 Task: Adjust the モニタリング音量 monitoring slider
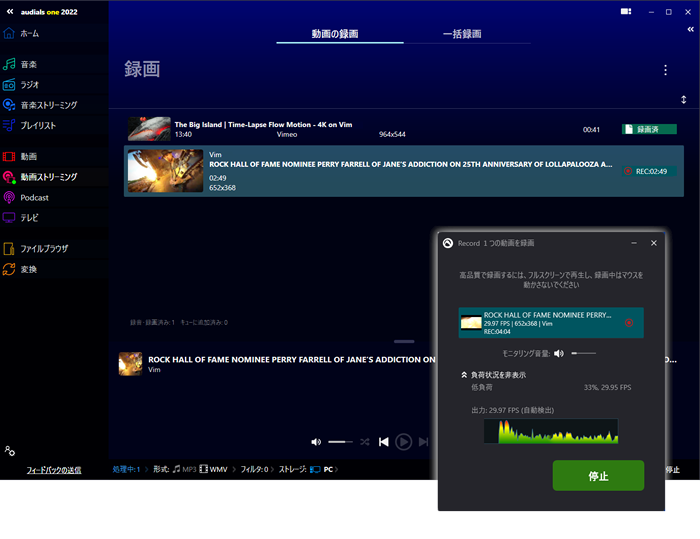583,354
